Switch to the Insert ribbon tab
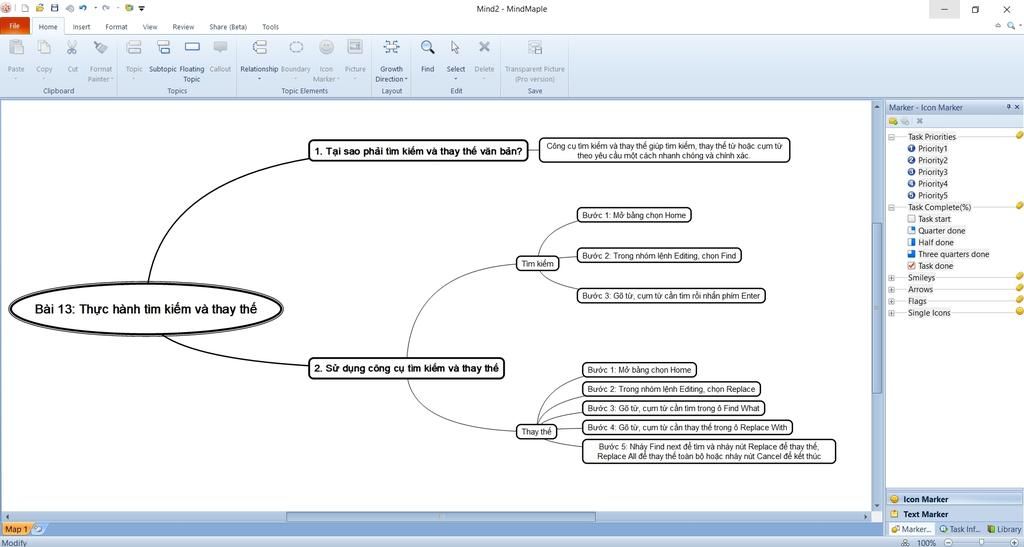1024x547 pixels. pyautogui.click(x=81, y=27)
